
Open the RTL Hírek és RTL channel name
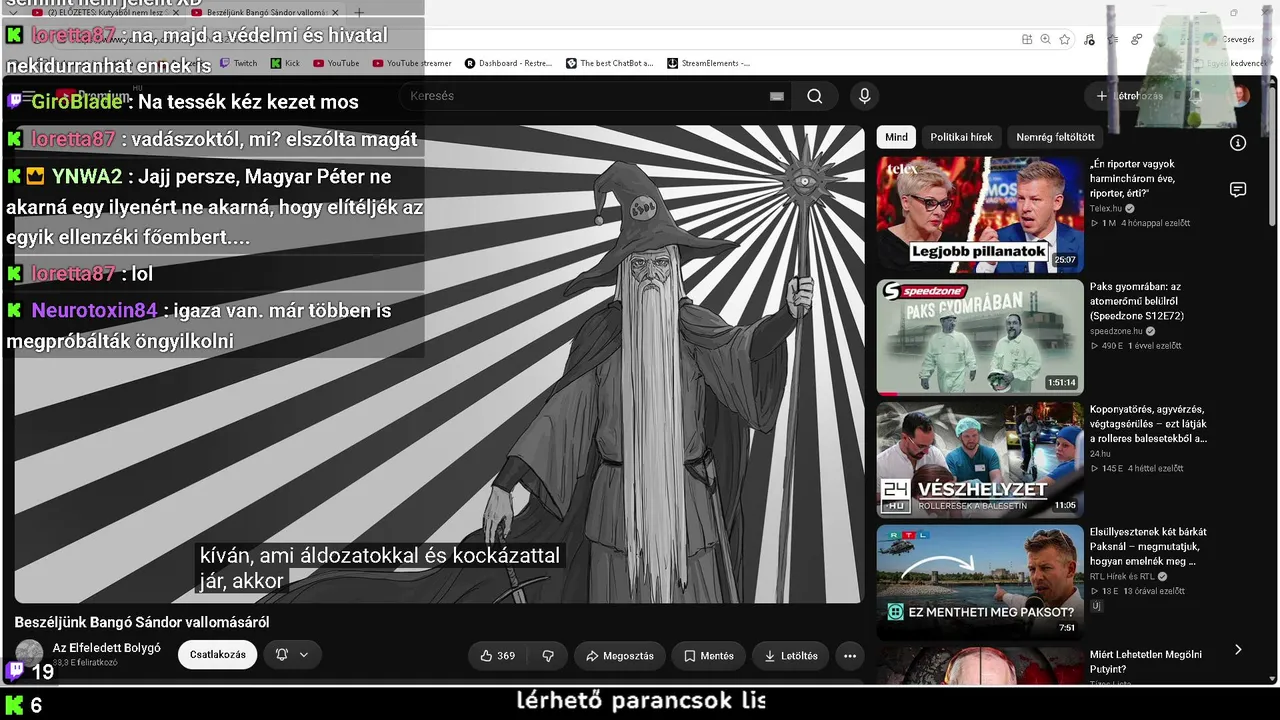(x=1122, y=576)
